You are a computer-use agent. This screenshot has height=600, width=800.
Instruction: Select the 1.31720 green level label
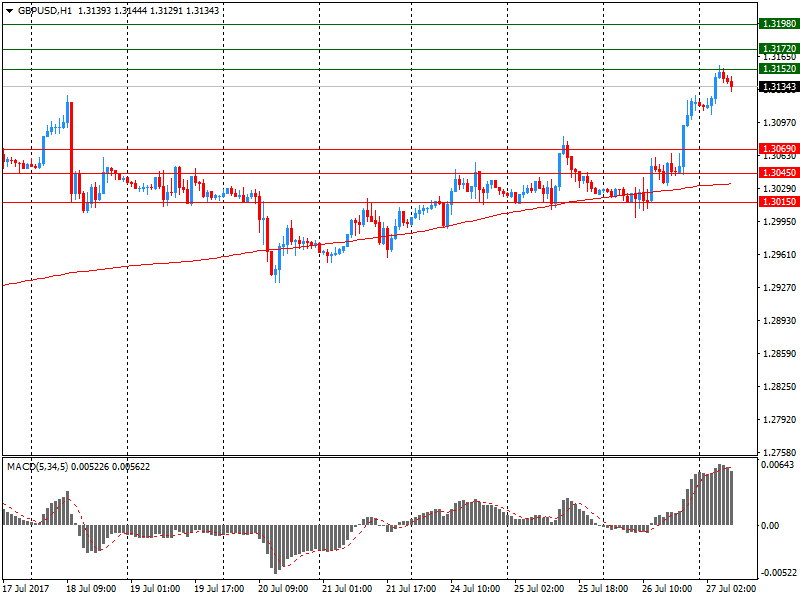coord(779,49)
